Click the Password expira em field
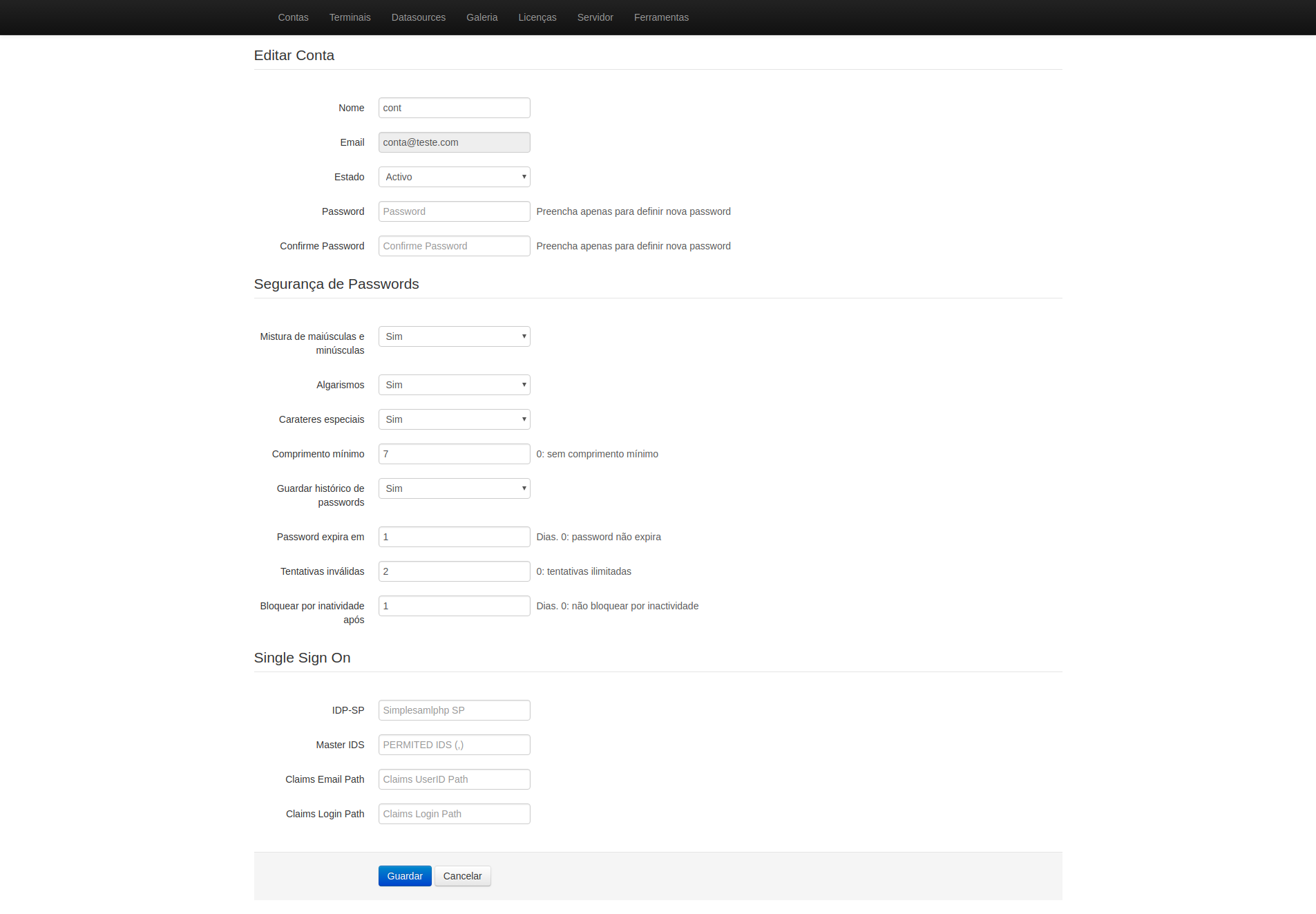 (454, 537)
